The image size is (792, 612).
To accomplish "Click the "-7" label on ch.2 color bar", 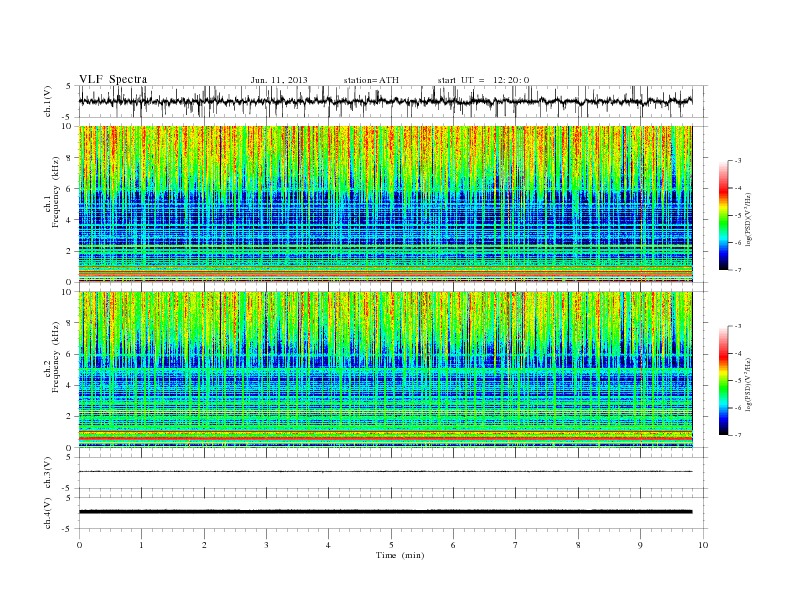I will (737, 435).
